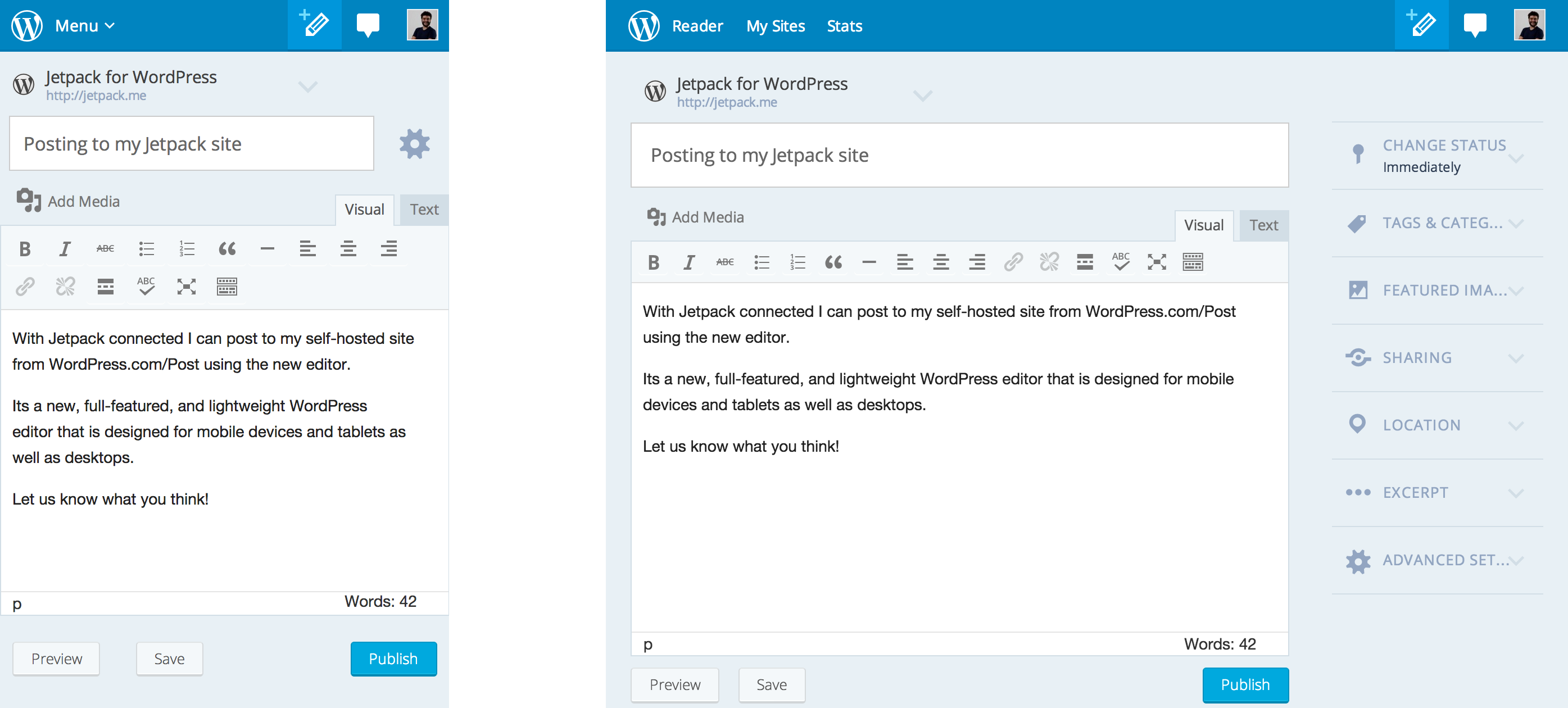Align text right in left narrow editor
The height and width of the screenshot is (708, 1568).
click(389, 248)
